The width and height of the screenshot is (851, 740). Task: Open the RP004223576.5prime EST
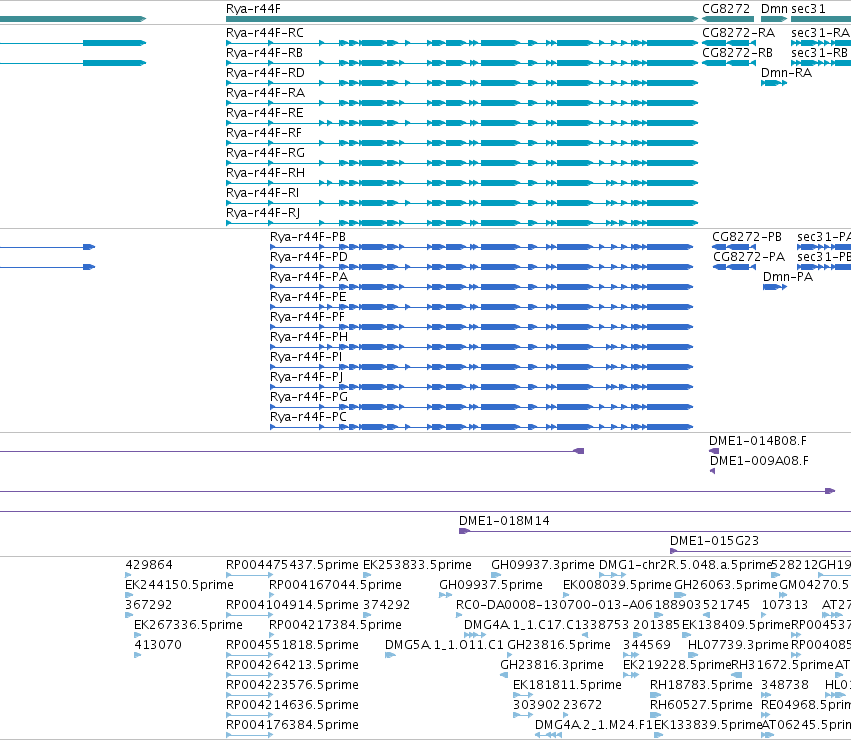point(293,686)
